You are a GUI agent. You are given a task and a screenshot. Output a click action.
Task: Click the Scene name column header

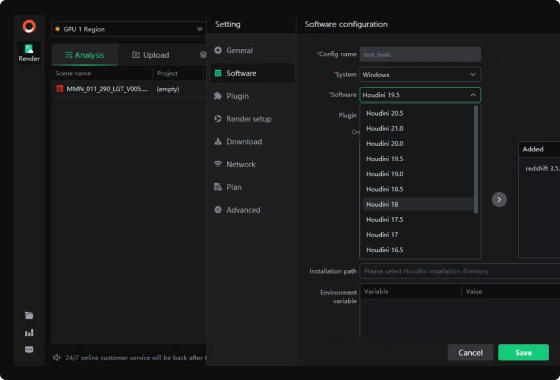73,74
